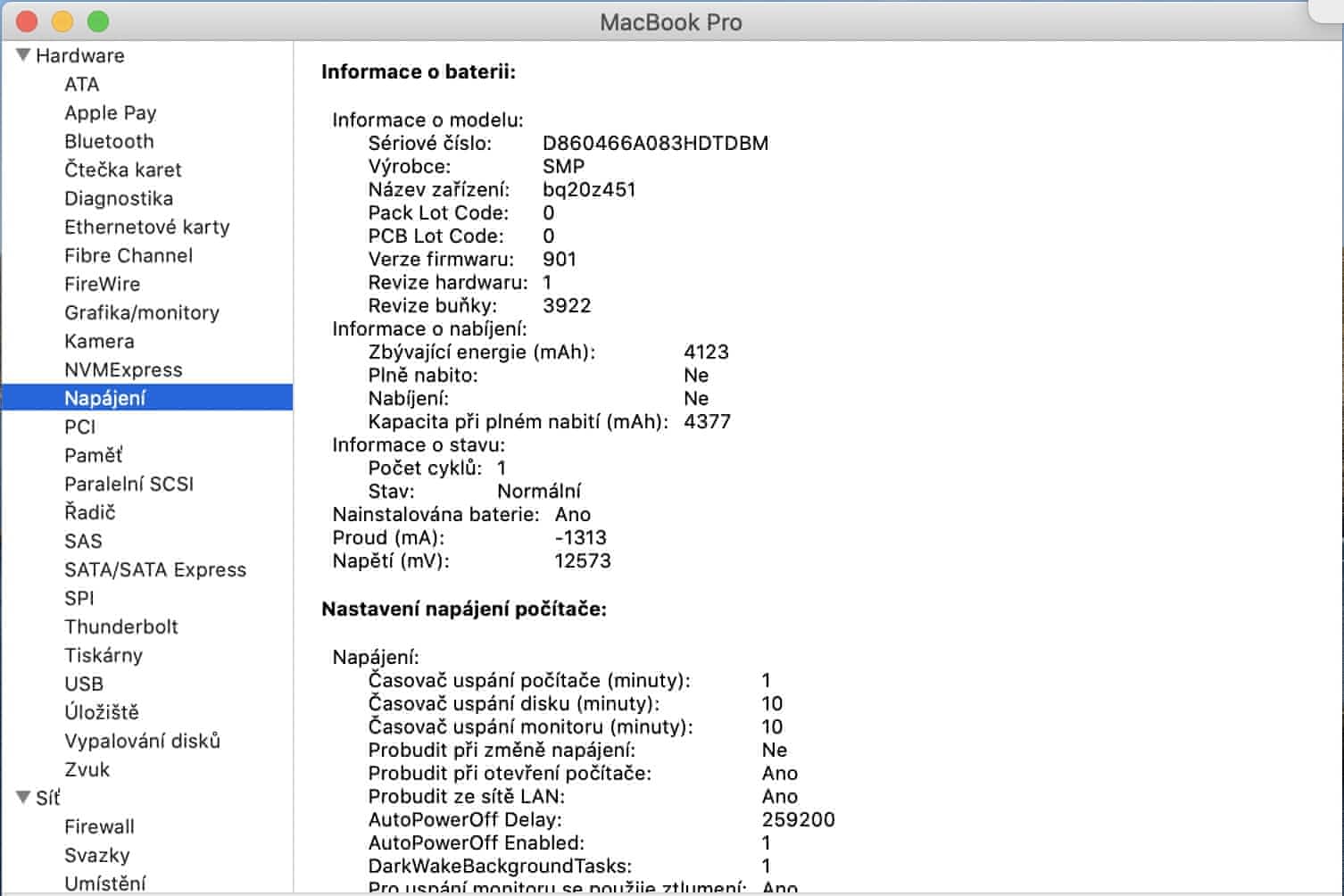Select Vypalování disků entry
This screenshot has width=1344, height=896.
pos(143,741)
